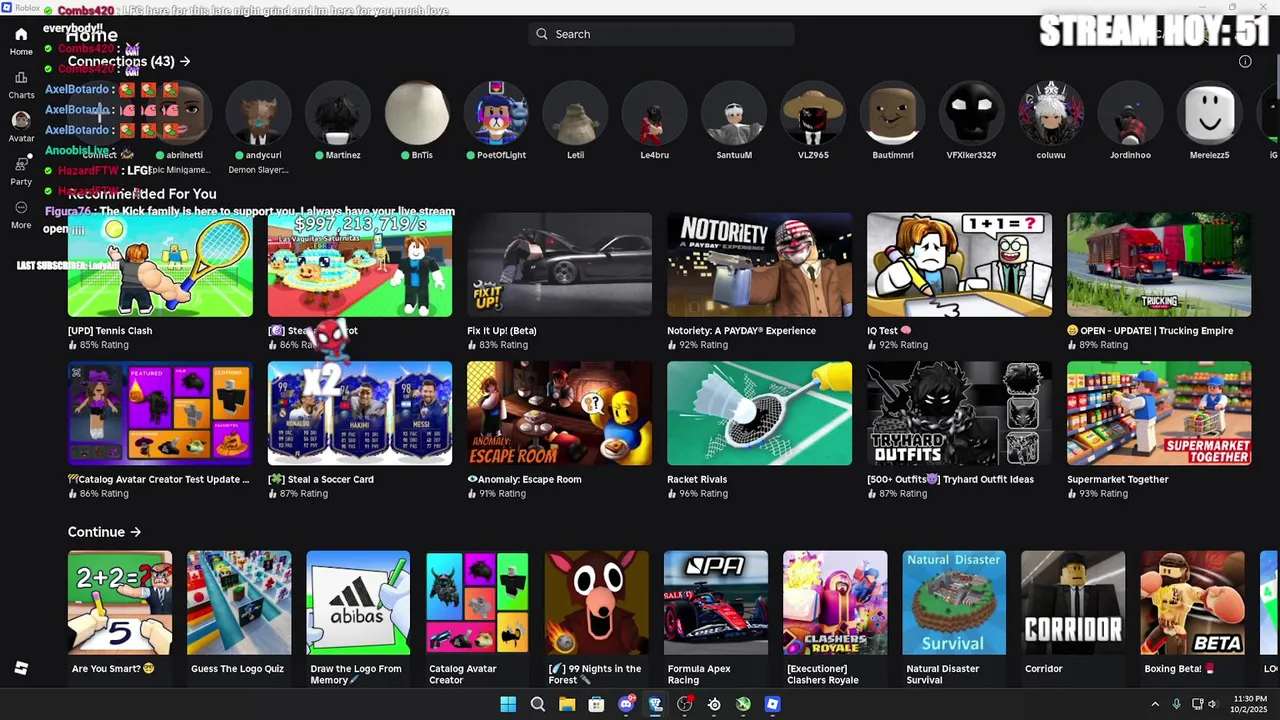Open File Explorer from the taskbar

[x=567, y=704]
